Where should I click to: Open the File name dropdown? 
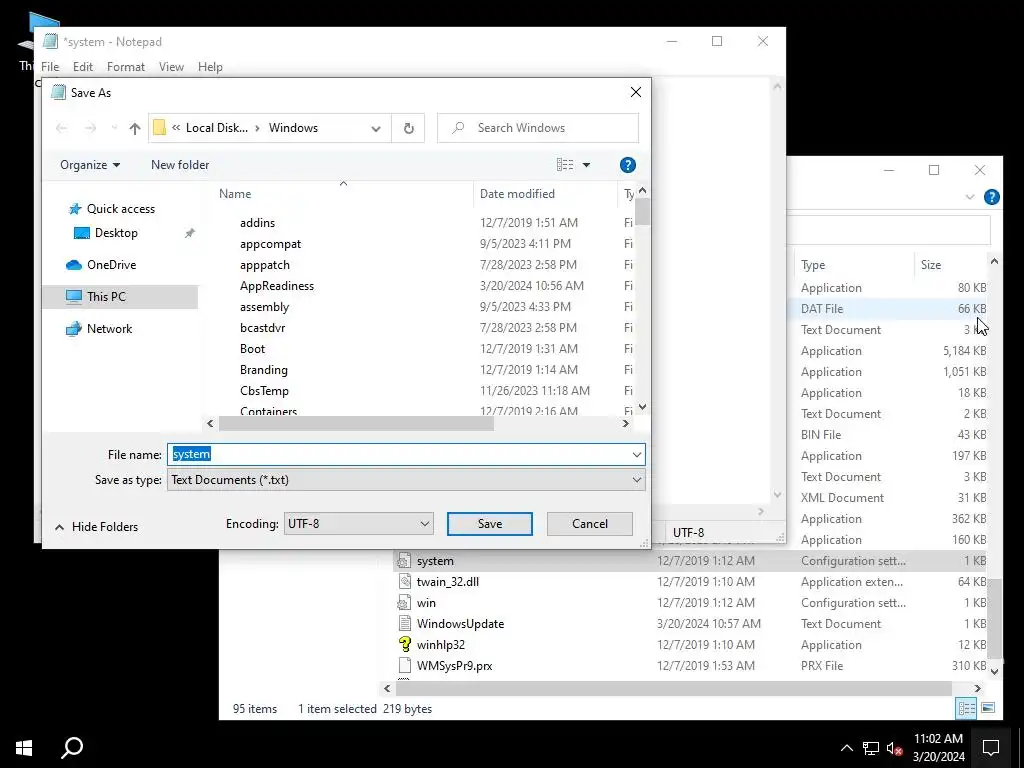(x=637, y=455)
